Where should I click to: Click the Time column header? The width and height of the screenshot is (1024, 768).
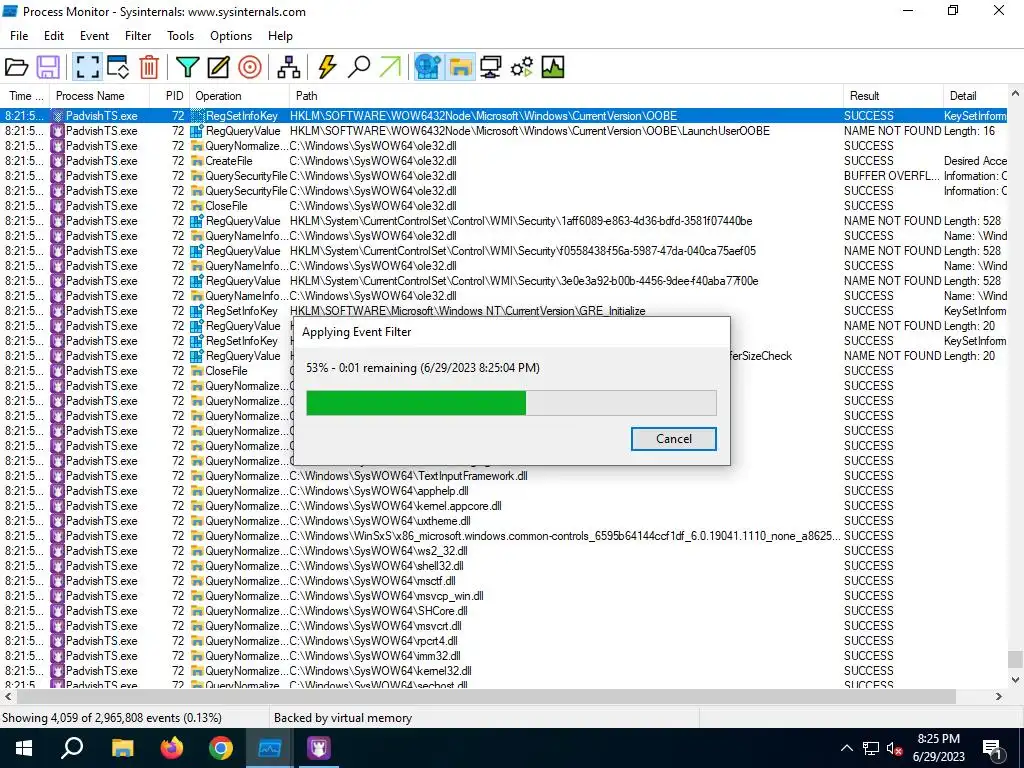pyautogui.click(x=25, y=96)
